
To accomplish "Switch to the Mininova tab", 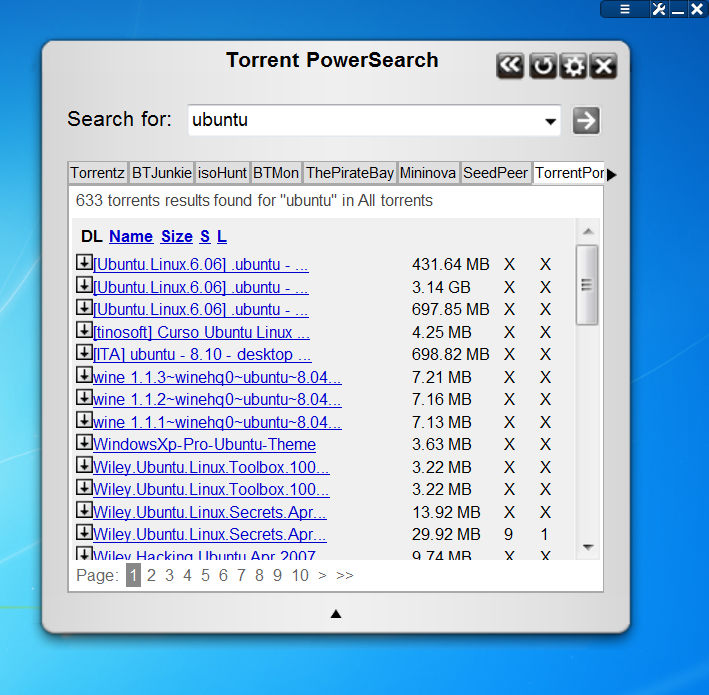I will coord(428,173).
